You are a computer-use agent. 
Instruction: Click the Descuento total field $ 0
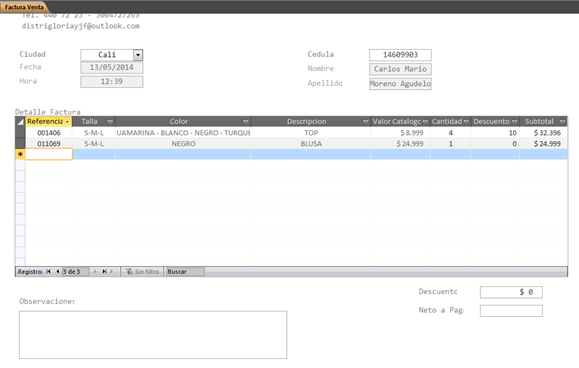click(511, 292)
